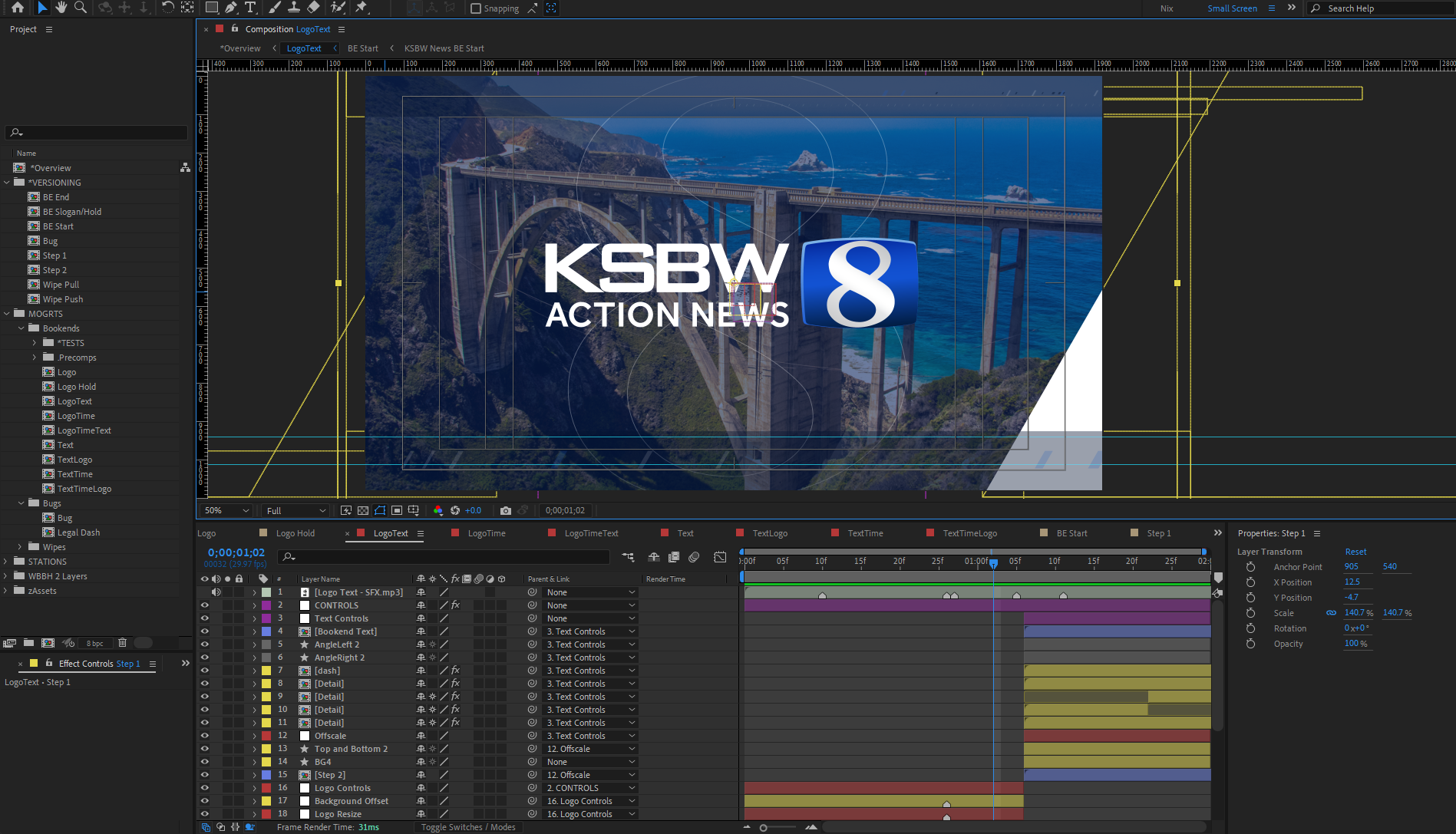The width and height of the screenshot is (1456, 834).
Task: Open grid and guide options
Action: pos(414,510)
